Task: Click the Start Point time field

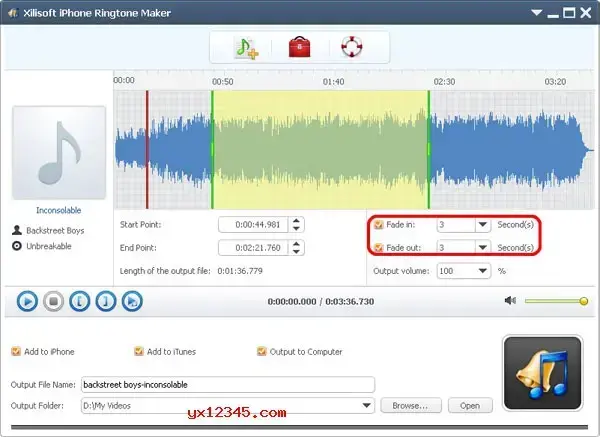Action: [254, 225]
